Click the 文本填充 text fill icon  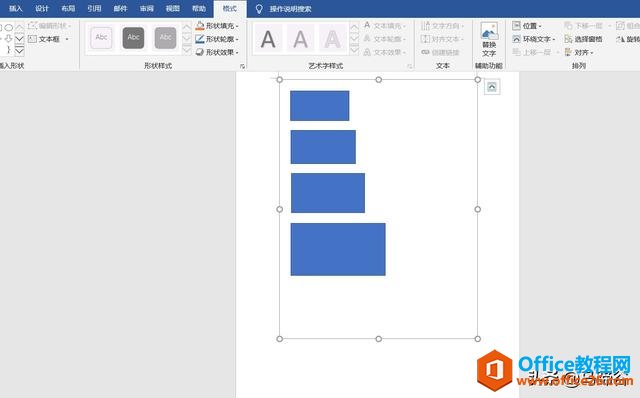367,26
